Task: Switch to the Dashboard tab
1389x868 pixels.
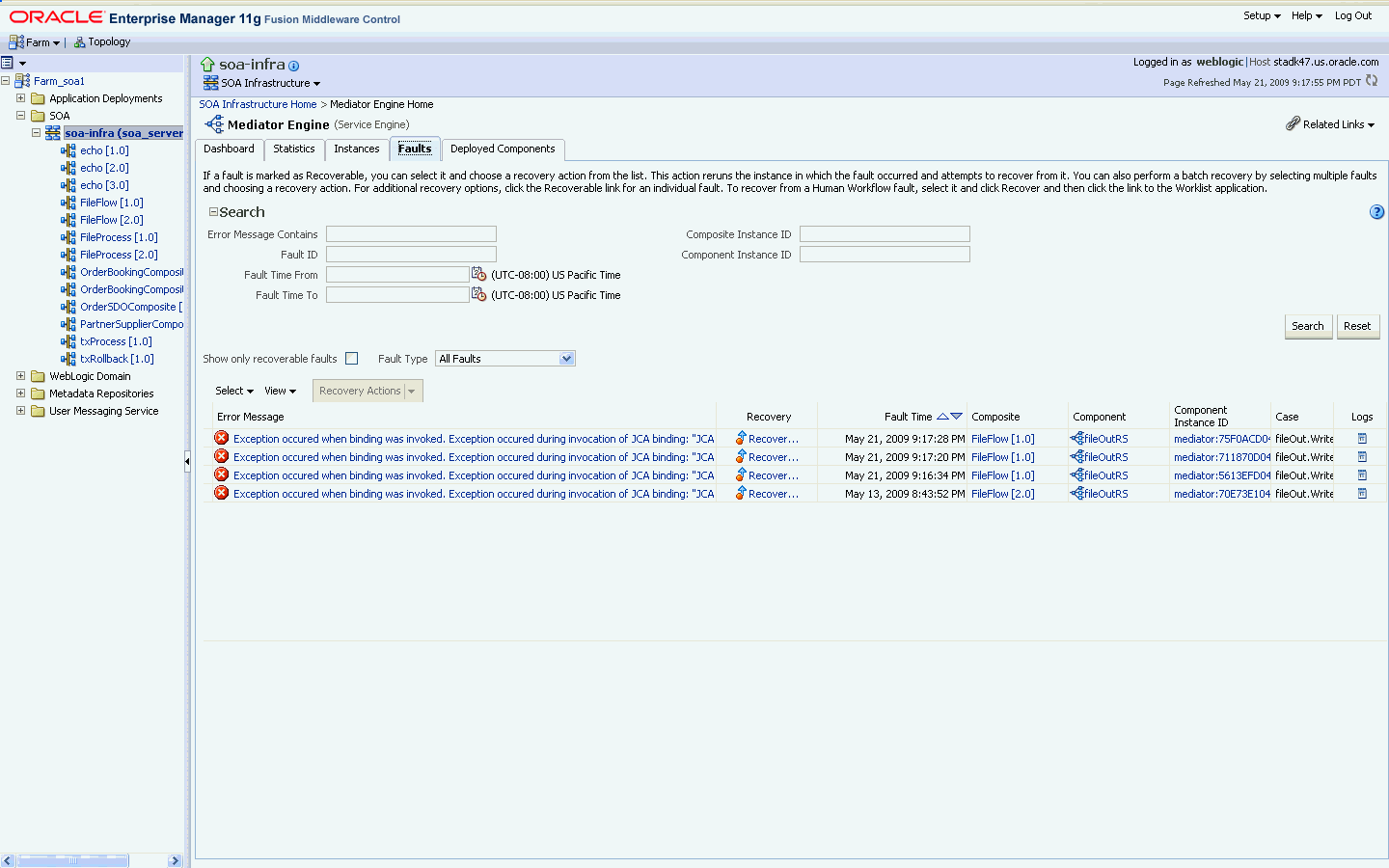Action: [229, 149]
